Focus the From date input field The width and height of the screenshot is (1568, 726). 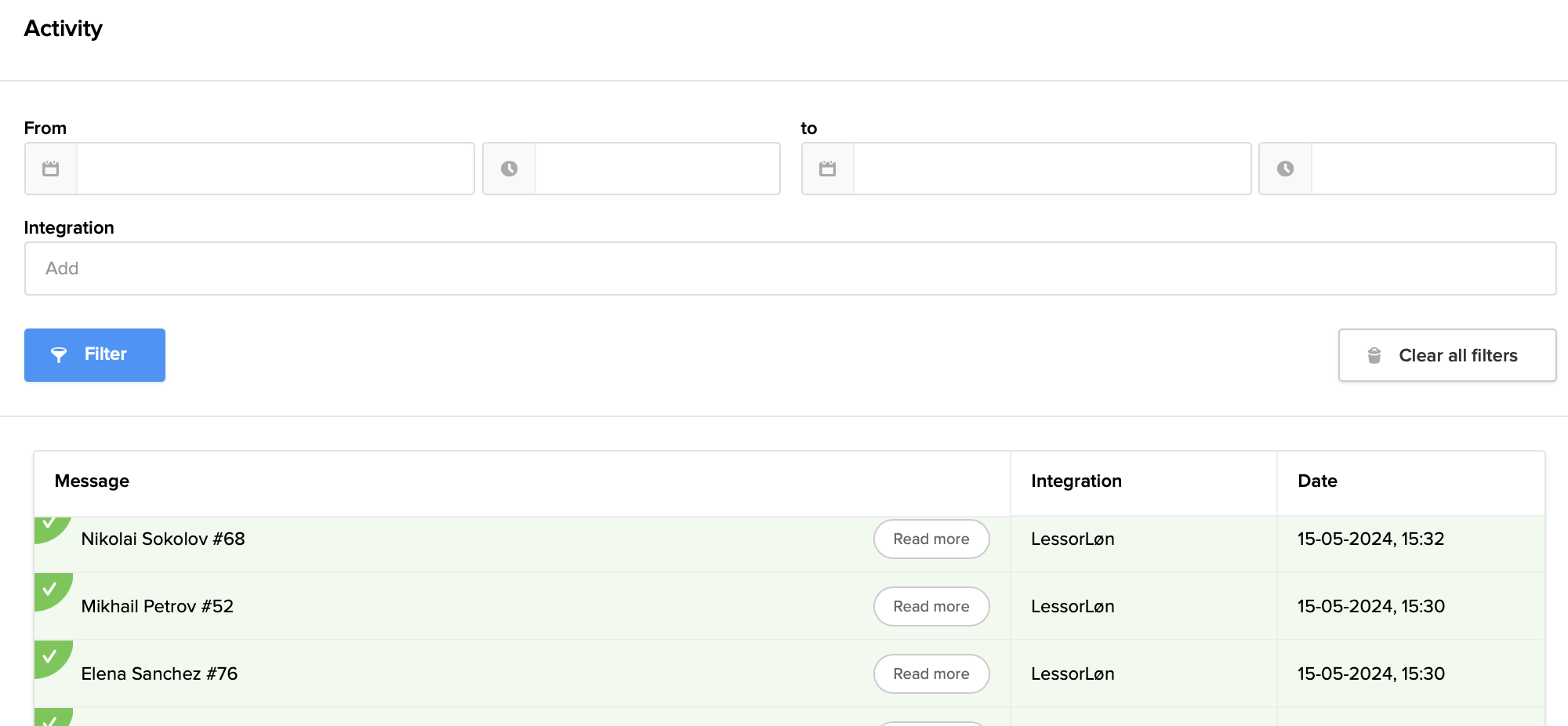[x=274, y=169]
